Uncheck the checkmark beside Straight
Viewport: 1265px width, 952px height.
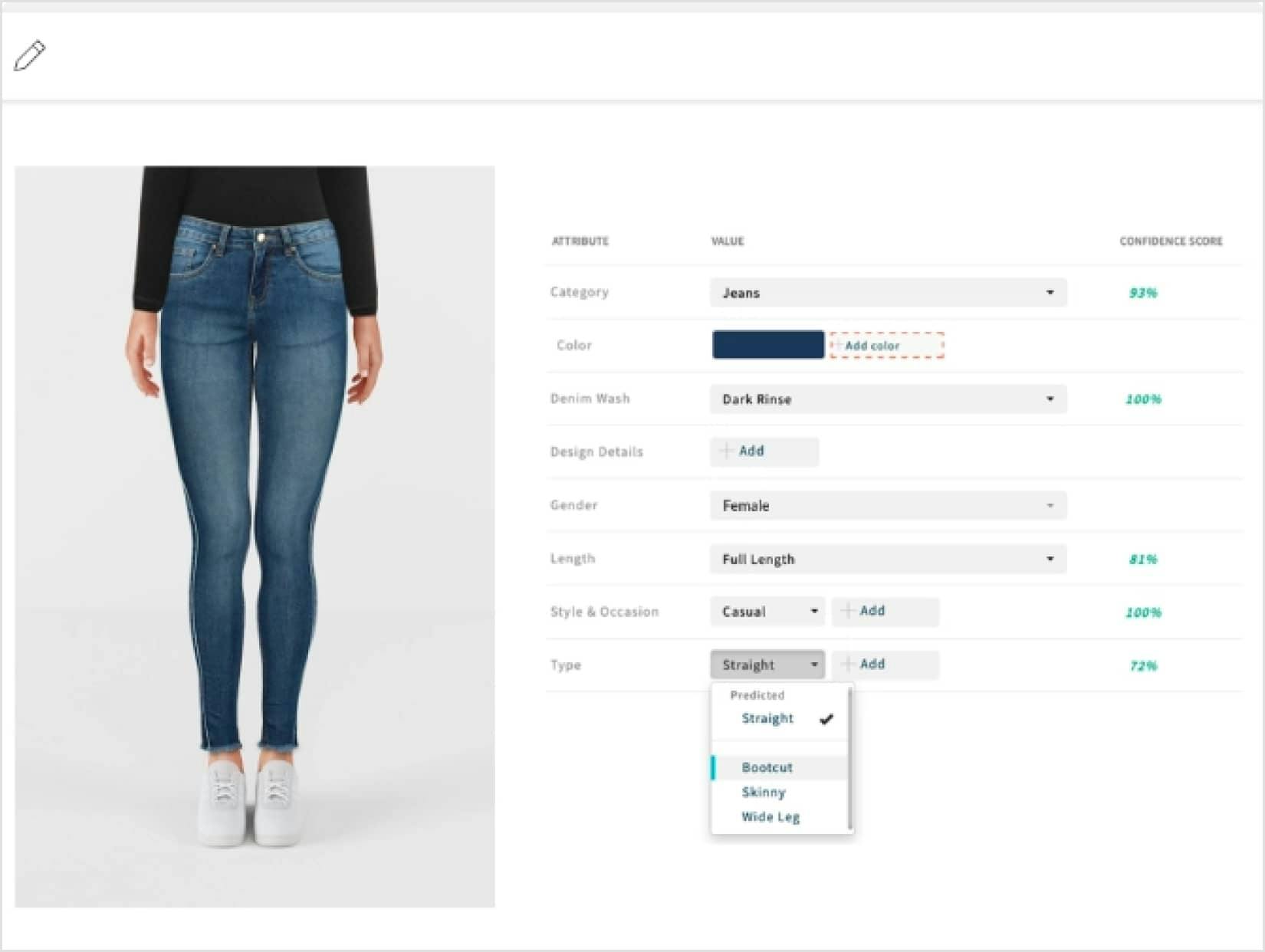tap(826, 719)
